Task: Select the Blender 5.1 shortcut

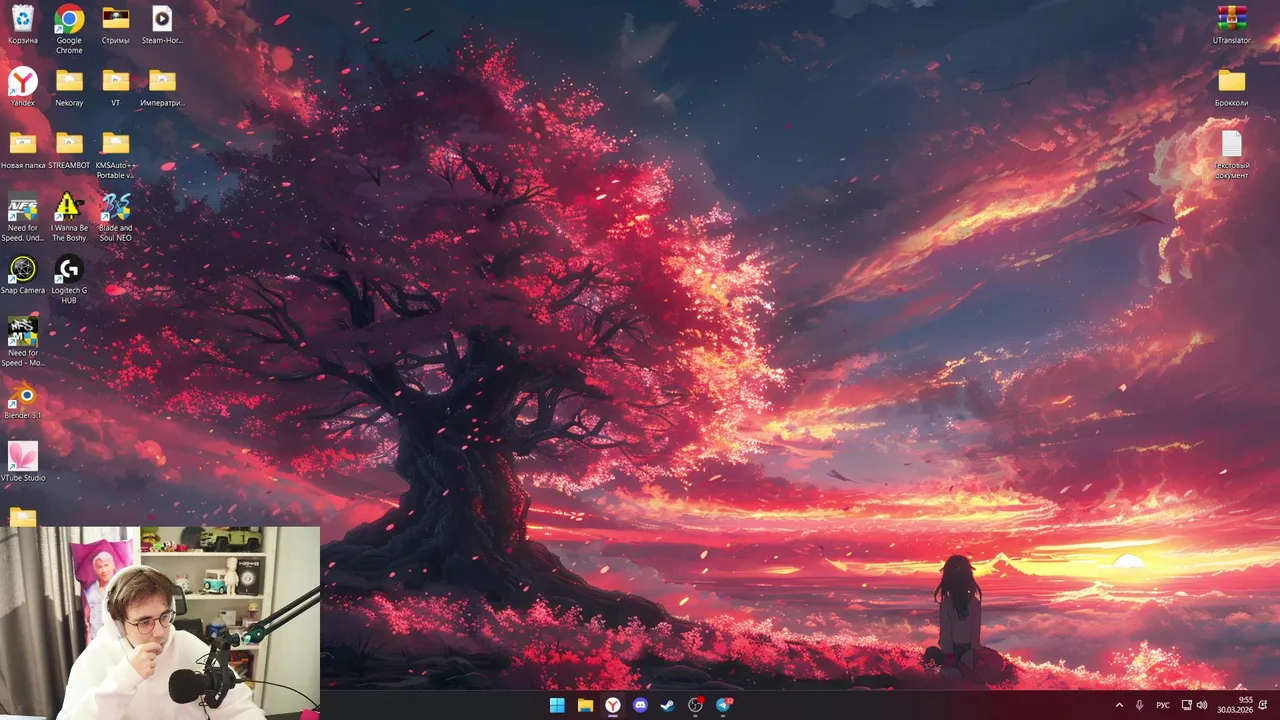Action: click(x=22, y=400)
